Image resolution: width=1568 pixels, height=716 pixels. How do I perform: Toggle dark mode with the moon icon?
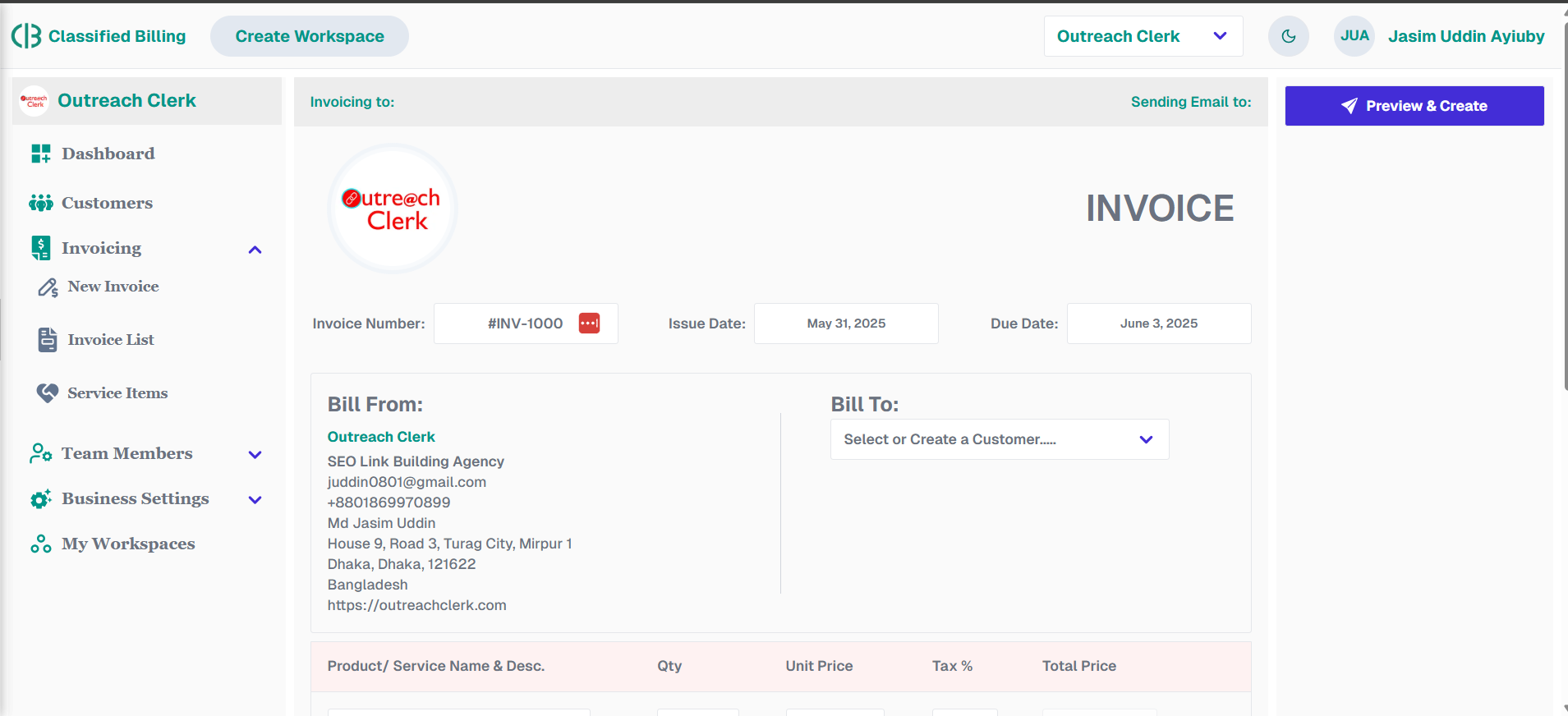(x=1288, y=36)
